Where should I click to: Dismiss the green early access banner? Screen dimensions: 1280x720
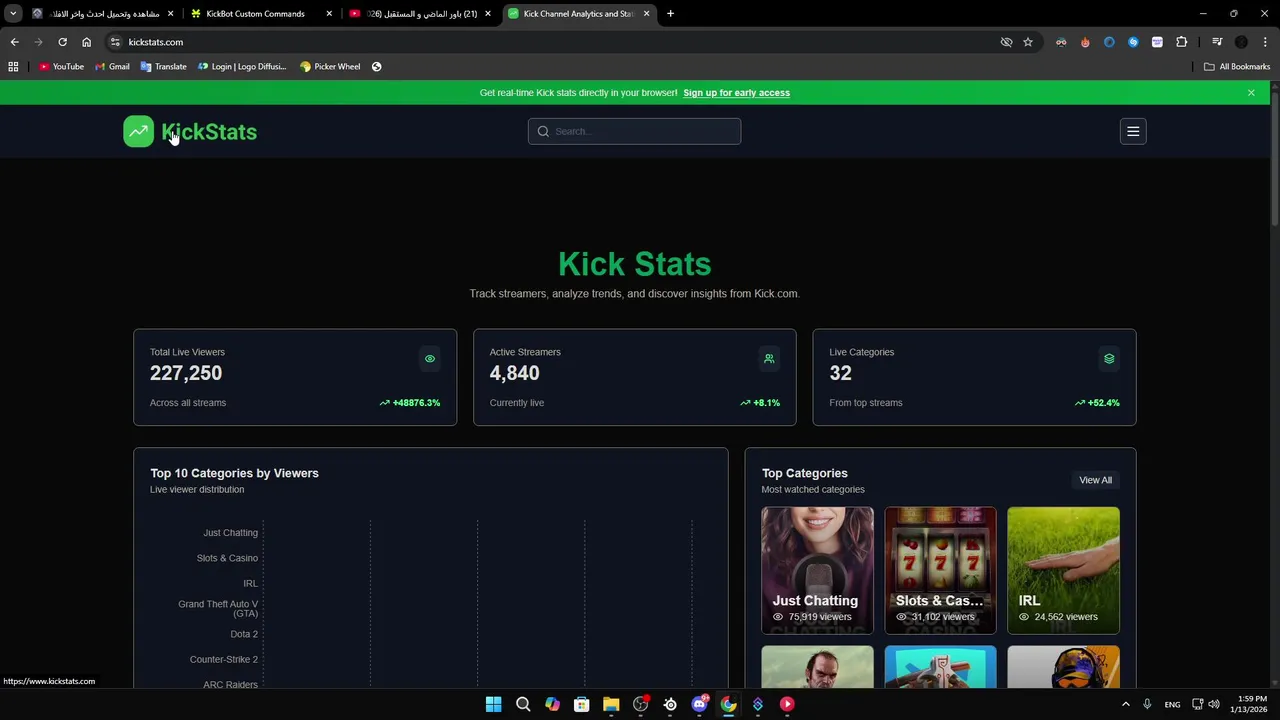1251,93
